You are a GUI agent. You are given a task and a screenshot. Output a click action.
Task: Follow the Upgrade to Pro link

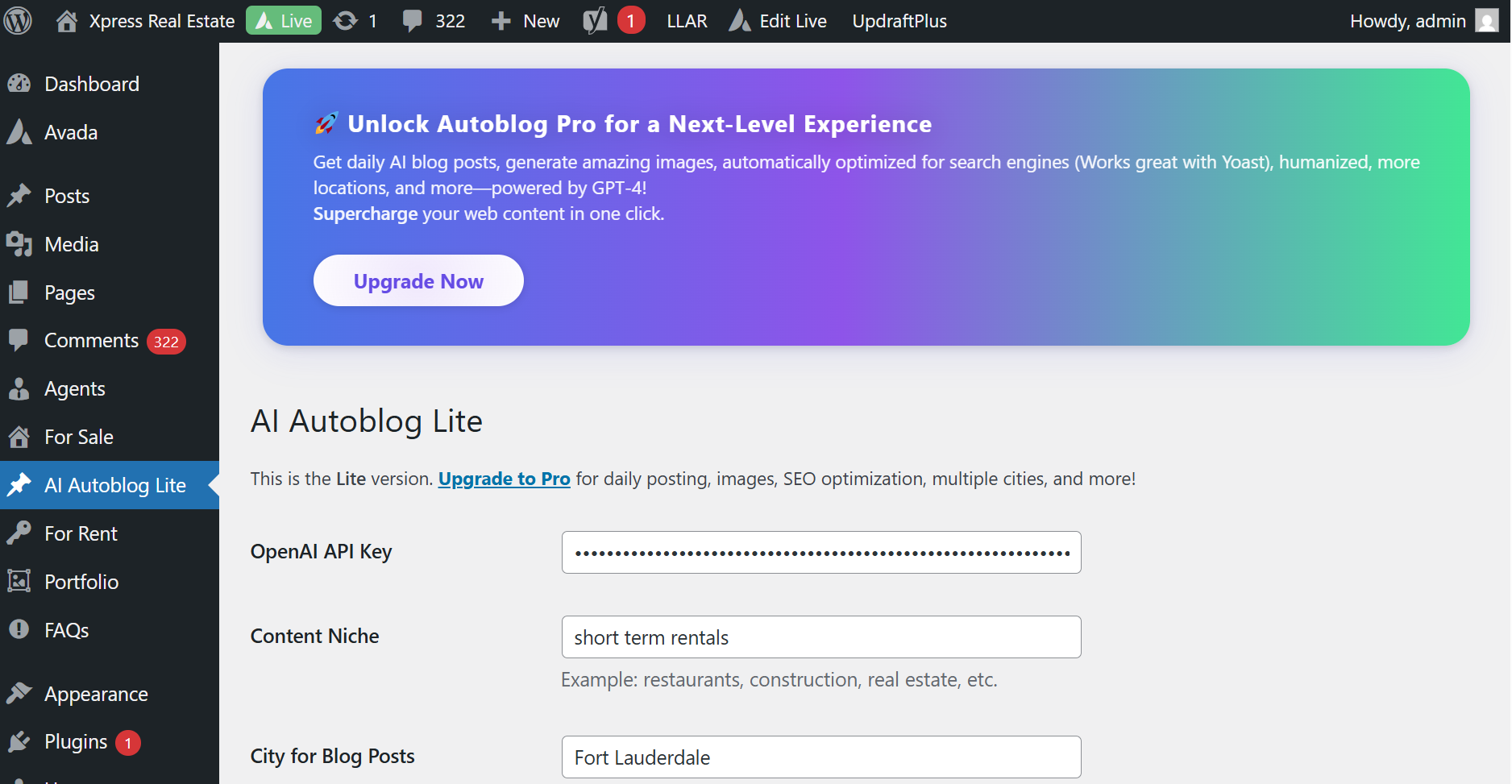tap(504, 479)
